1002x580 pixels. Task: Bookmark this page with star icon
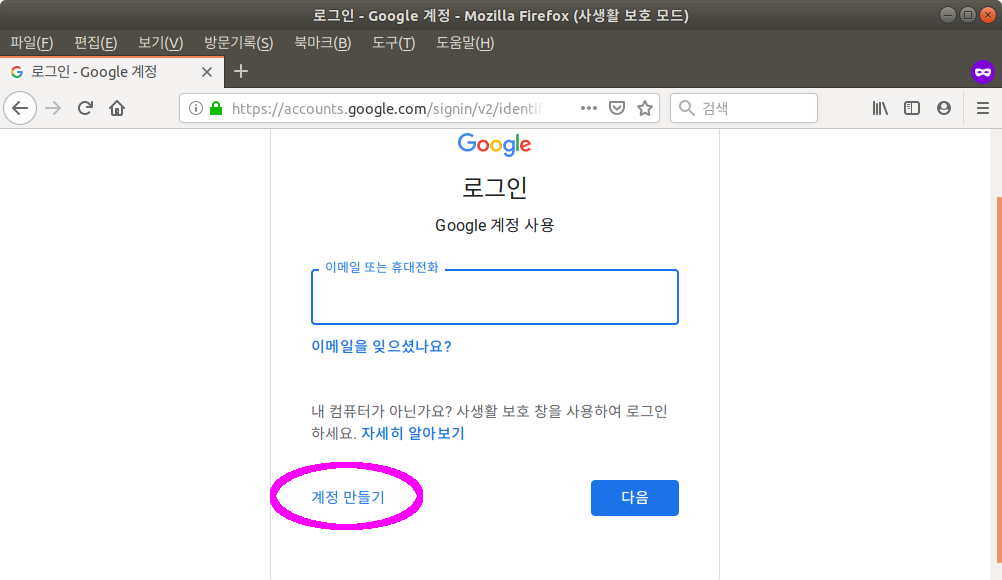click(x=645, y=108)
